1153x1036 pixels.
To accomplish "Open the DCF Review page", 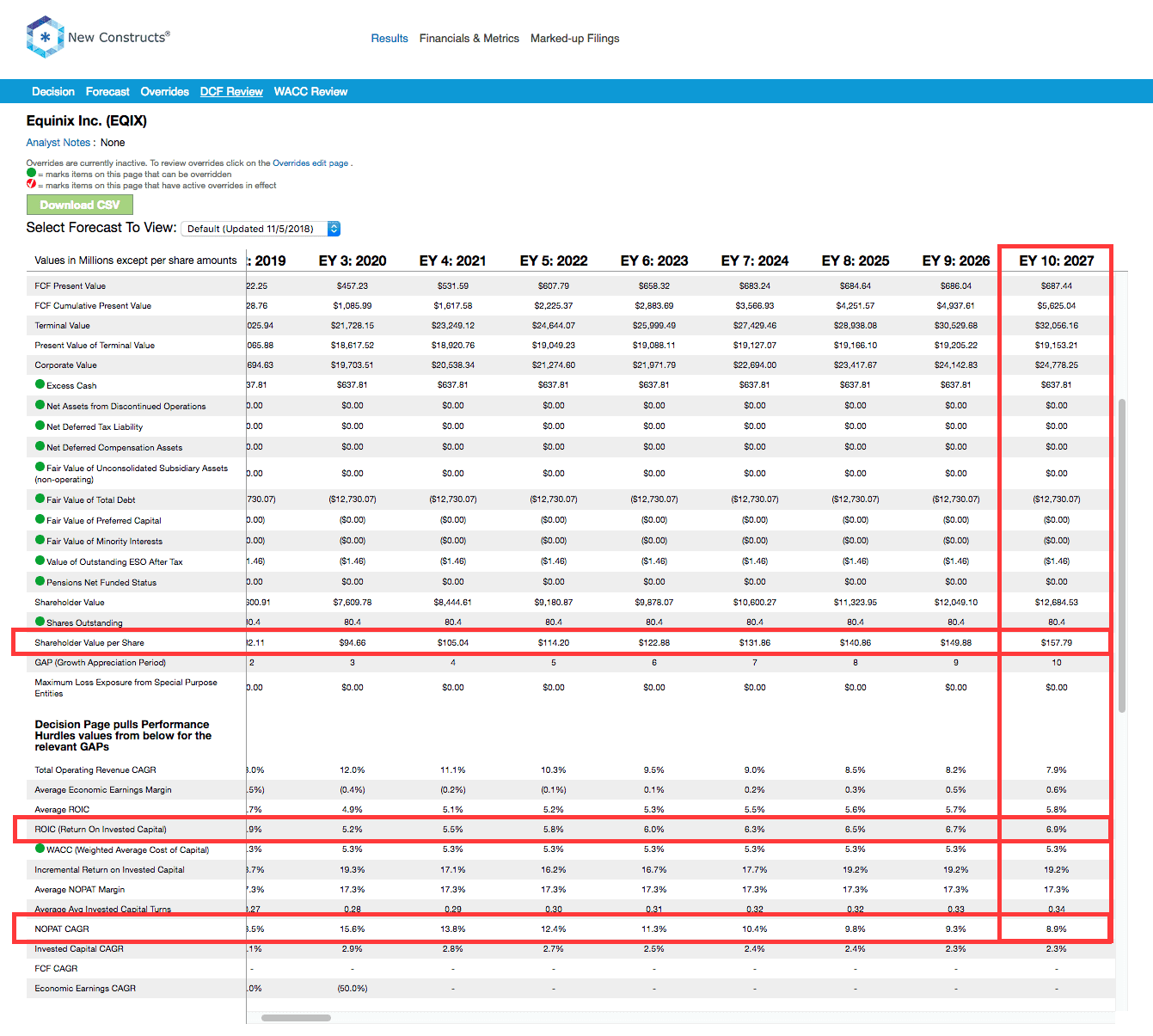I will click(x=231, y=92).
